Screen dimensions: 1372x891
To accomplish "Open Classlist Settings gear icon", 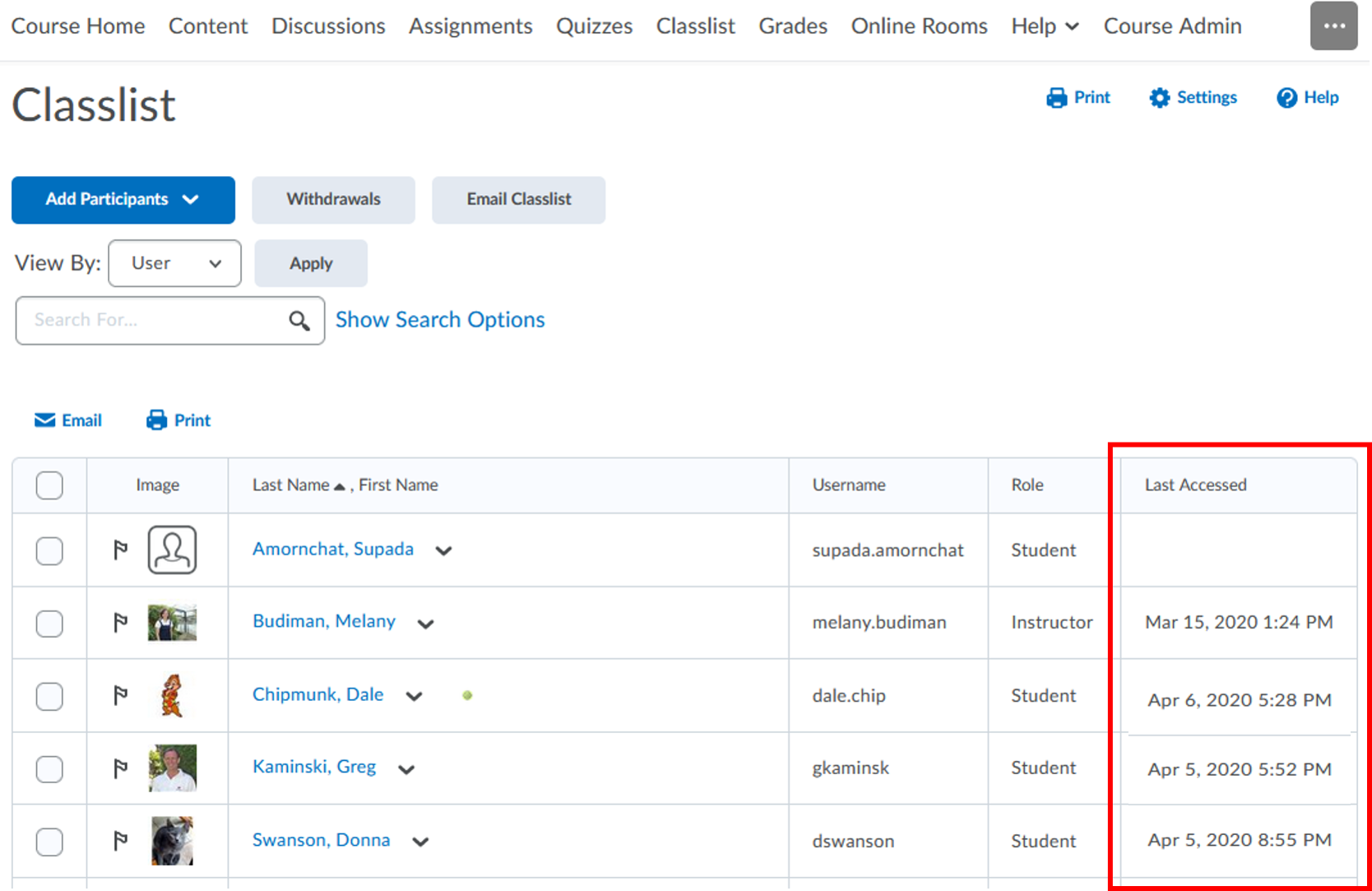I will pos(1159,98).
